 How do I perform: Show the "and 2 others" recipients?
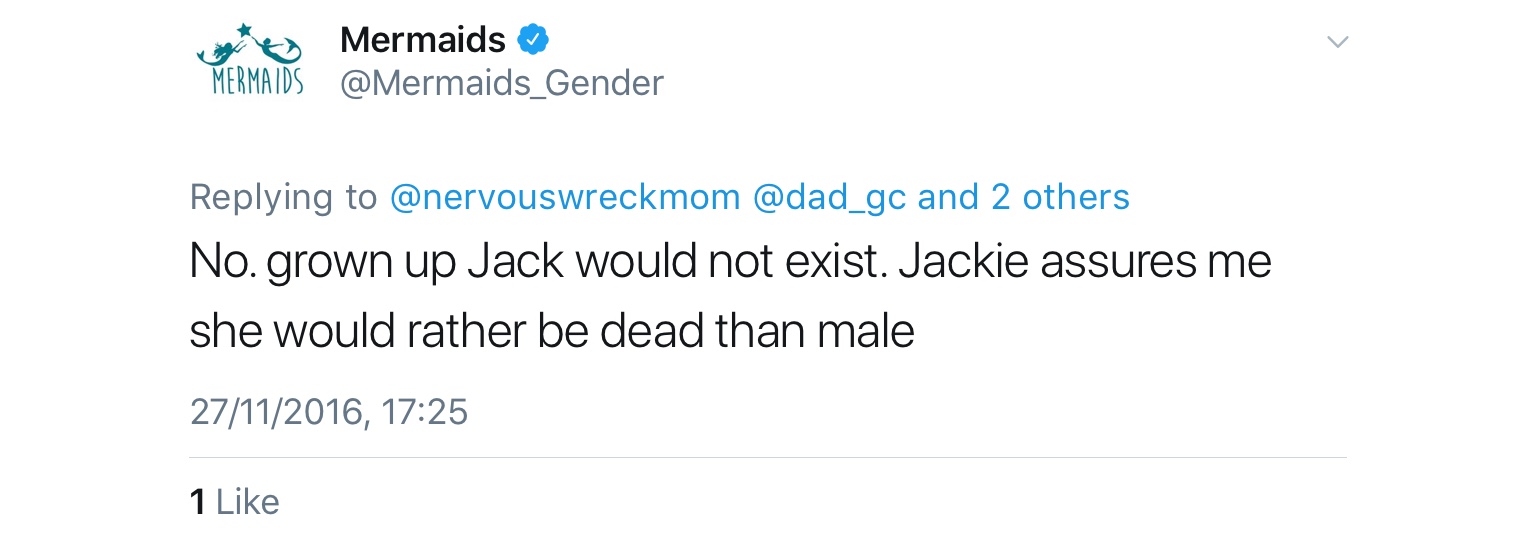[1023, 197]
